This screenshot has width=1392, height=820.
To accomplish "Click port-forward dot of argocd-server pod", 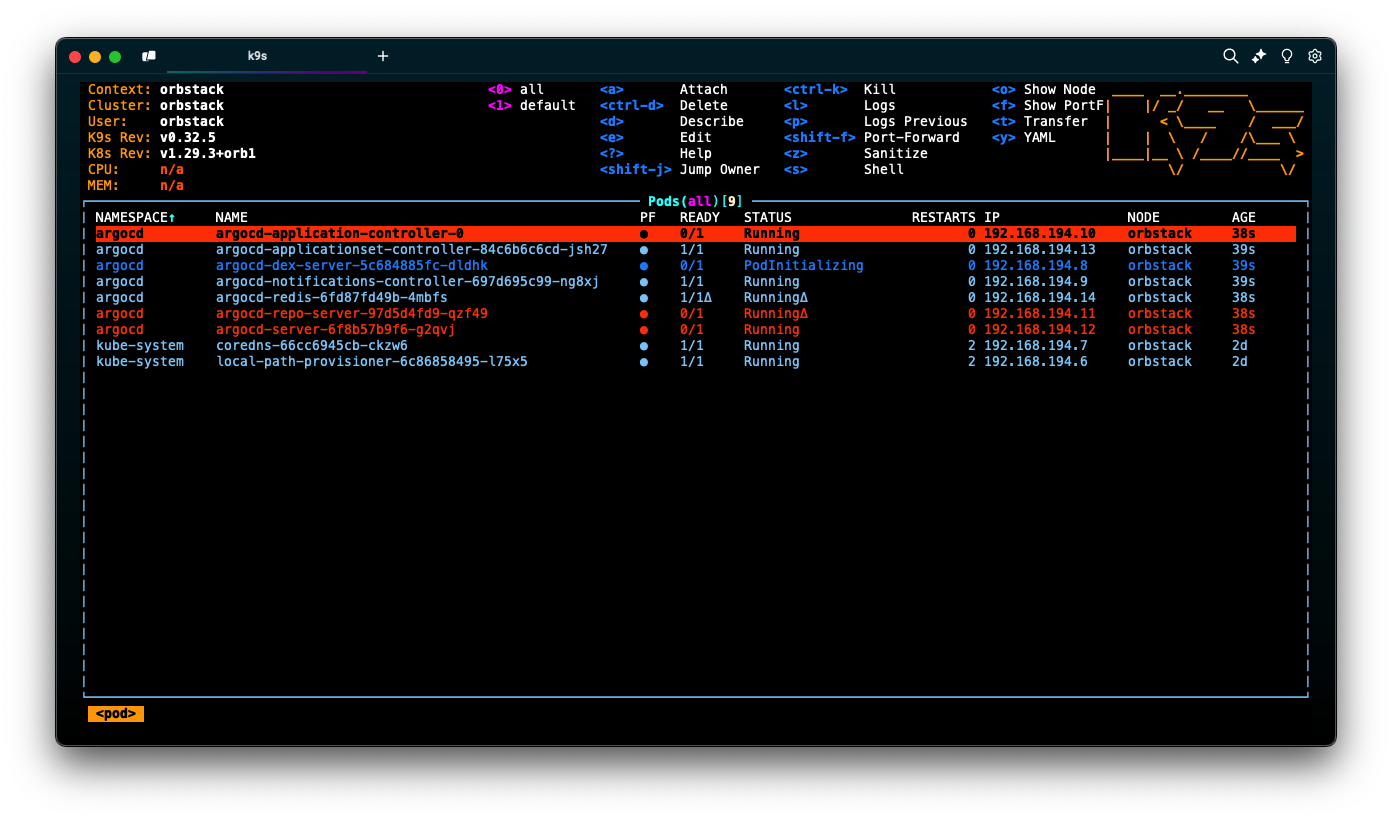I will pyautogui.click(x=644, y=330).
